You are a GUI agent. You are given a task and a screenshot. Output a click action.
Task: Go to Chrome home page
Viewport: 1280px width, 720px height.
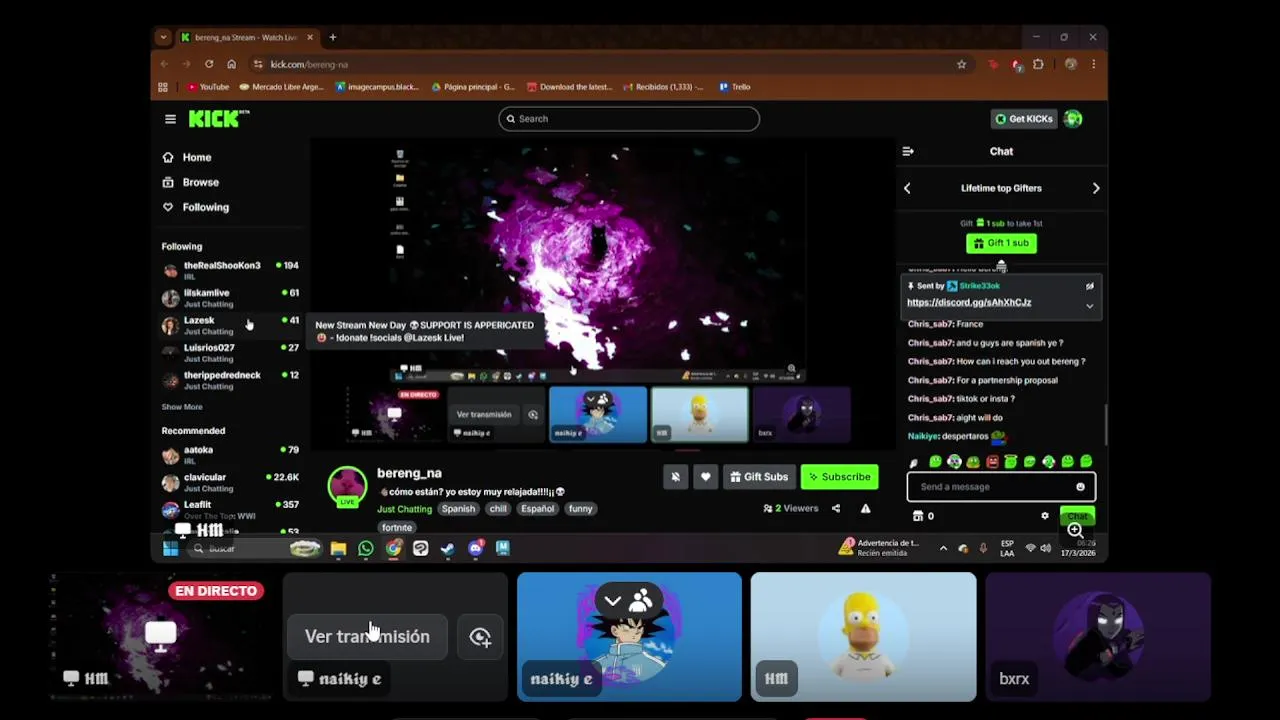click(x=232, y=64)
